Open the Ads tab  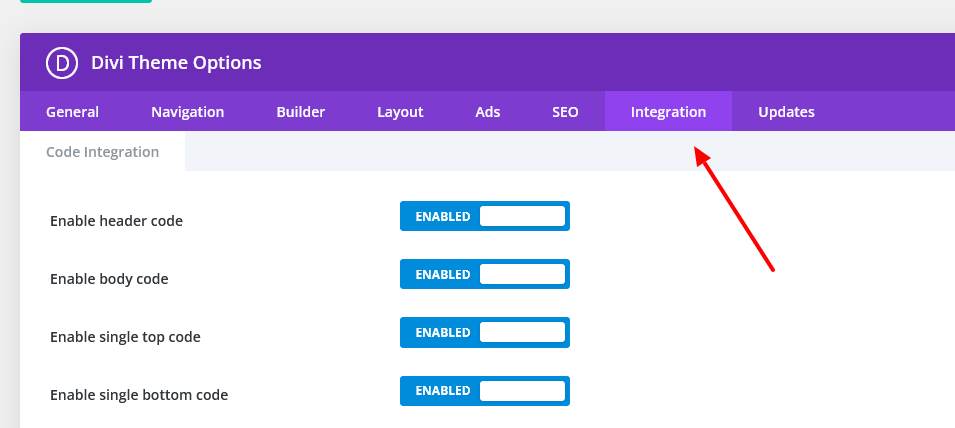[488, 112]
